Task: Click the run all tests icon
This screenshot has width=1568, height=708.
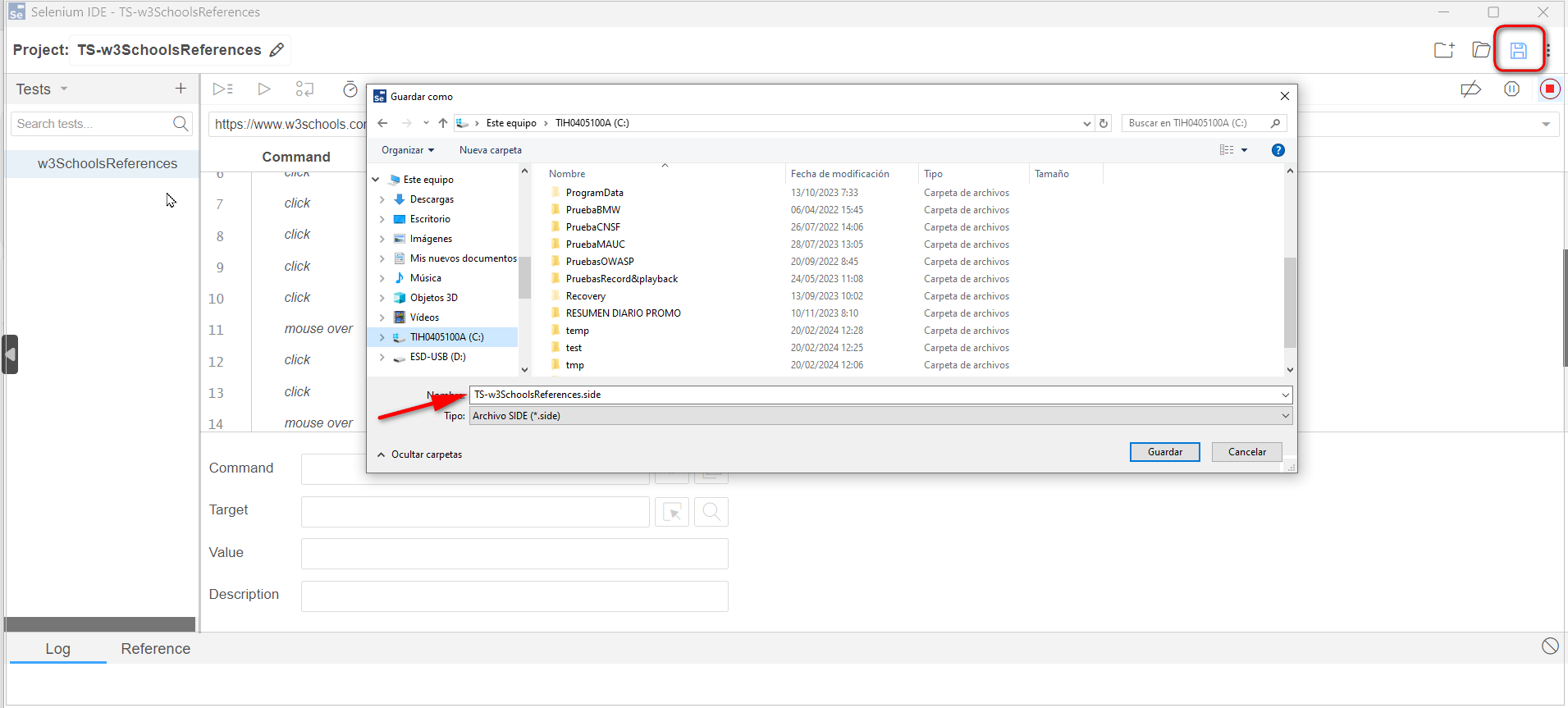Action: (223, 89)
